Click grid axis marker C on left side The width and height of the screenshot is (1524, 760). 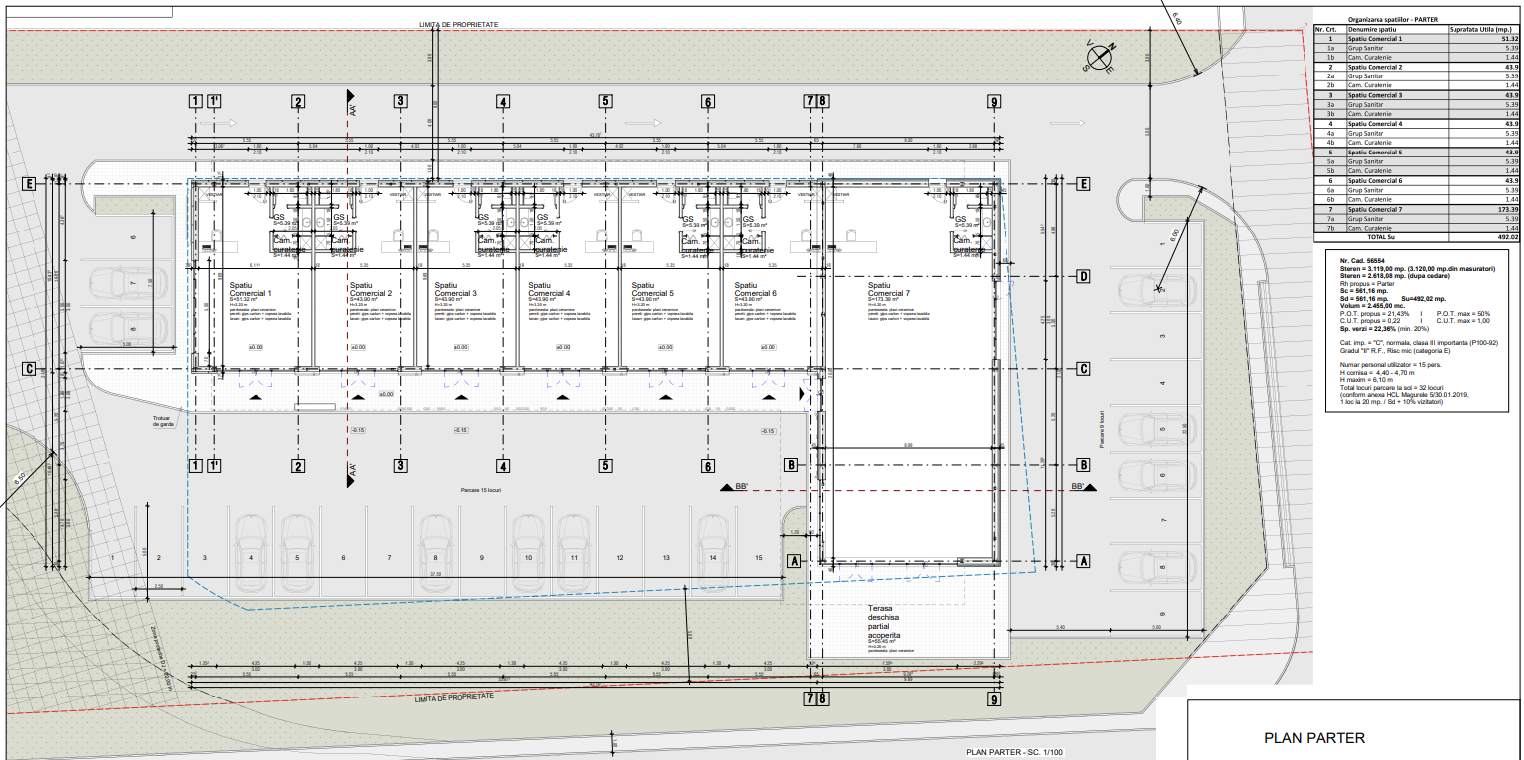(30, 369)
